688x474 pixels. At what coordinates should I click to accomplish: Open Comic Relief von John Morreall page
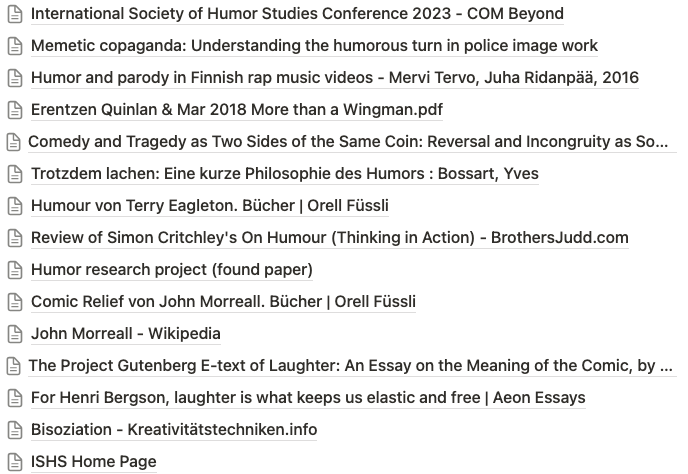223,301
